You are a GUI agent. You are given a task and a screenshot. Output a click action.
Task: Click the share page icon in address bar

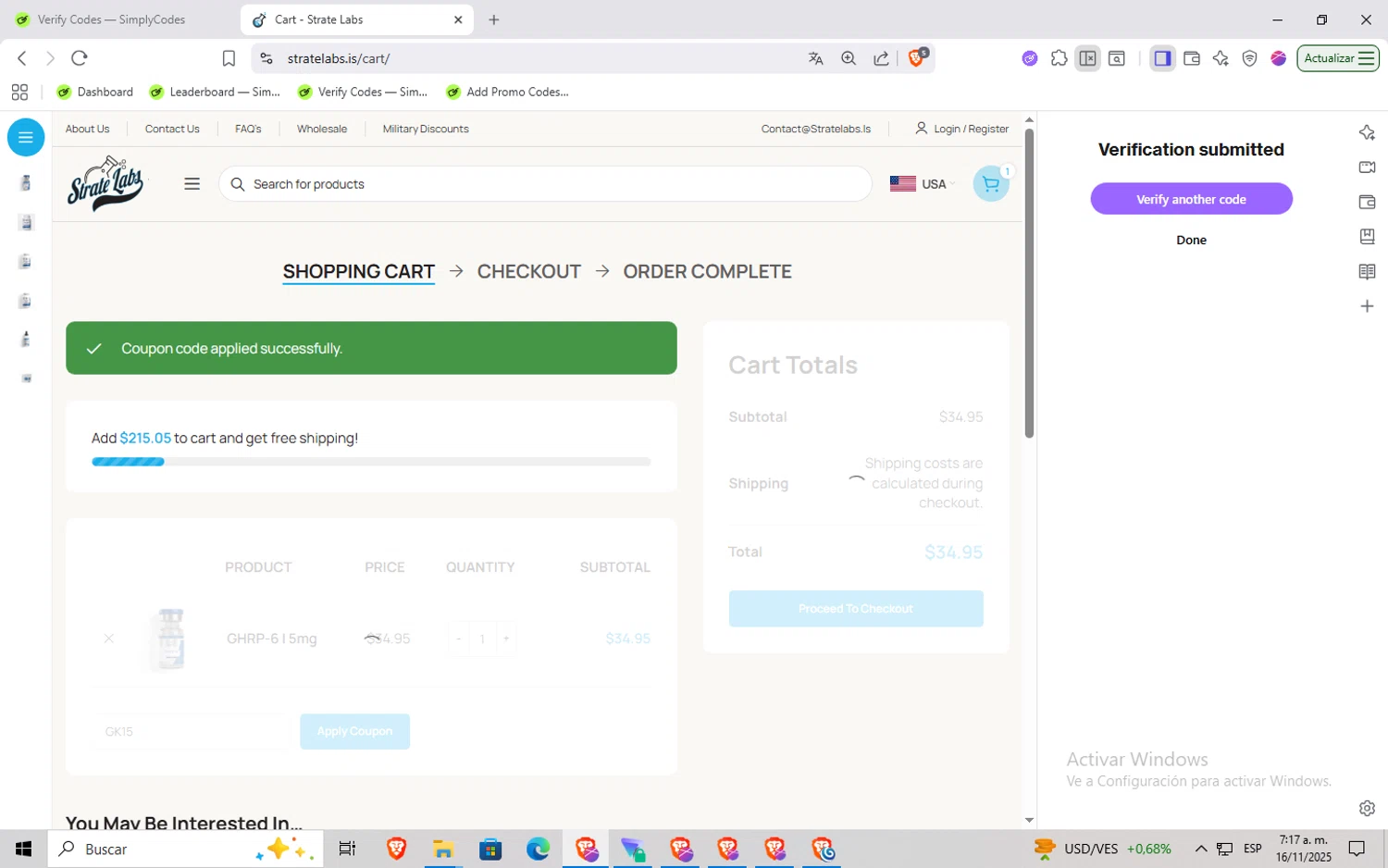click(x=882, y=58)
